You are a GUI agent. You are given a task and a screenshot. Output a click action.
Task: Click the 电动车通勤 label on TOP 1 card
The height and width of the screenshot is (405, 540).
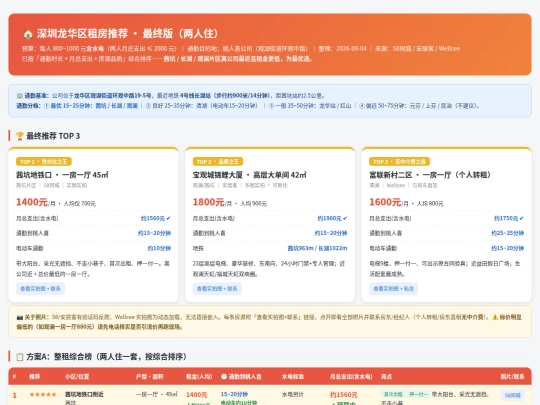tap(30, 248)
